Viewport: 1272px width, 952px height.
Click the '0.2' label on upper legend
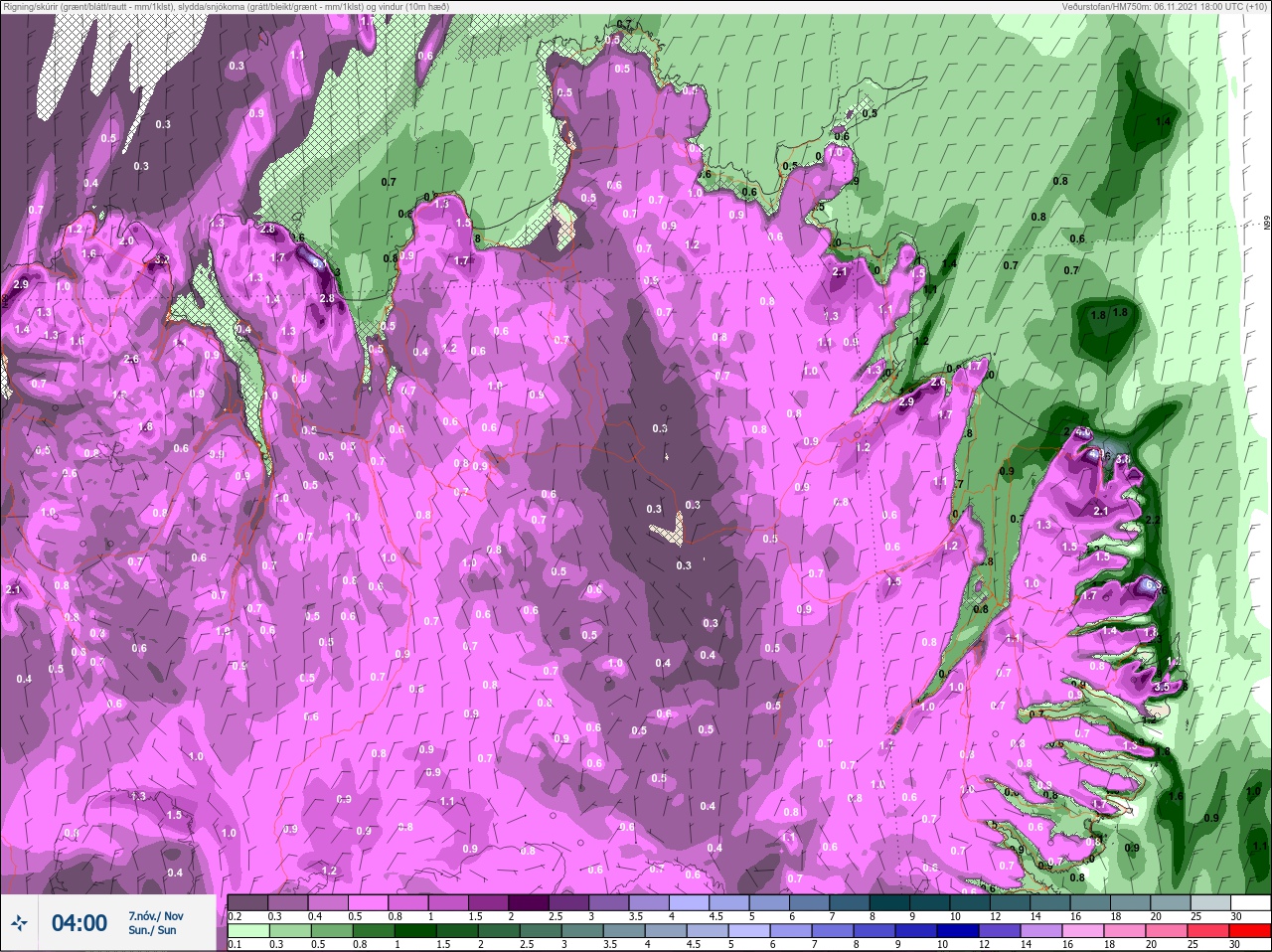[x=235, y=916]
